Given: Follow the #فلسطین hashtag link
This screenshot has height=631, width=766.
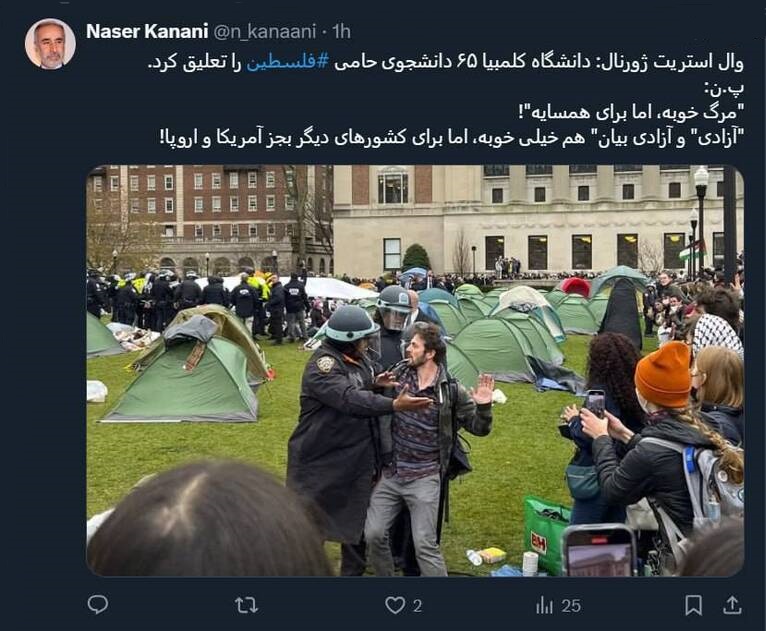Looking at the screenshot, I should click(x=287, y=63).
